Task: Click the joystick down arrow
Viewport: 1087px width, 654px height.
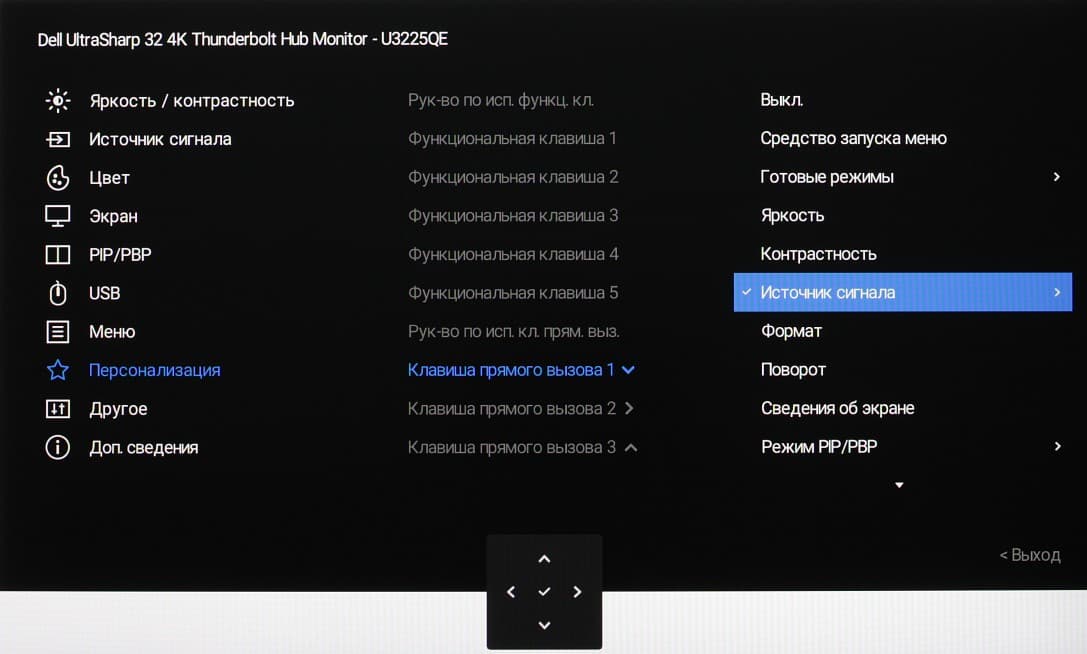Action: click(x=544, y=625)
